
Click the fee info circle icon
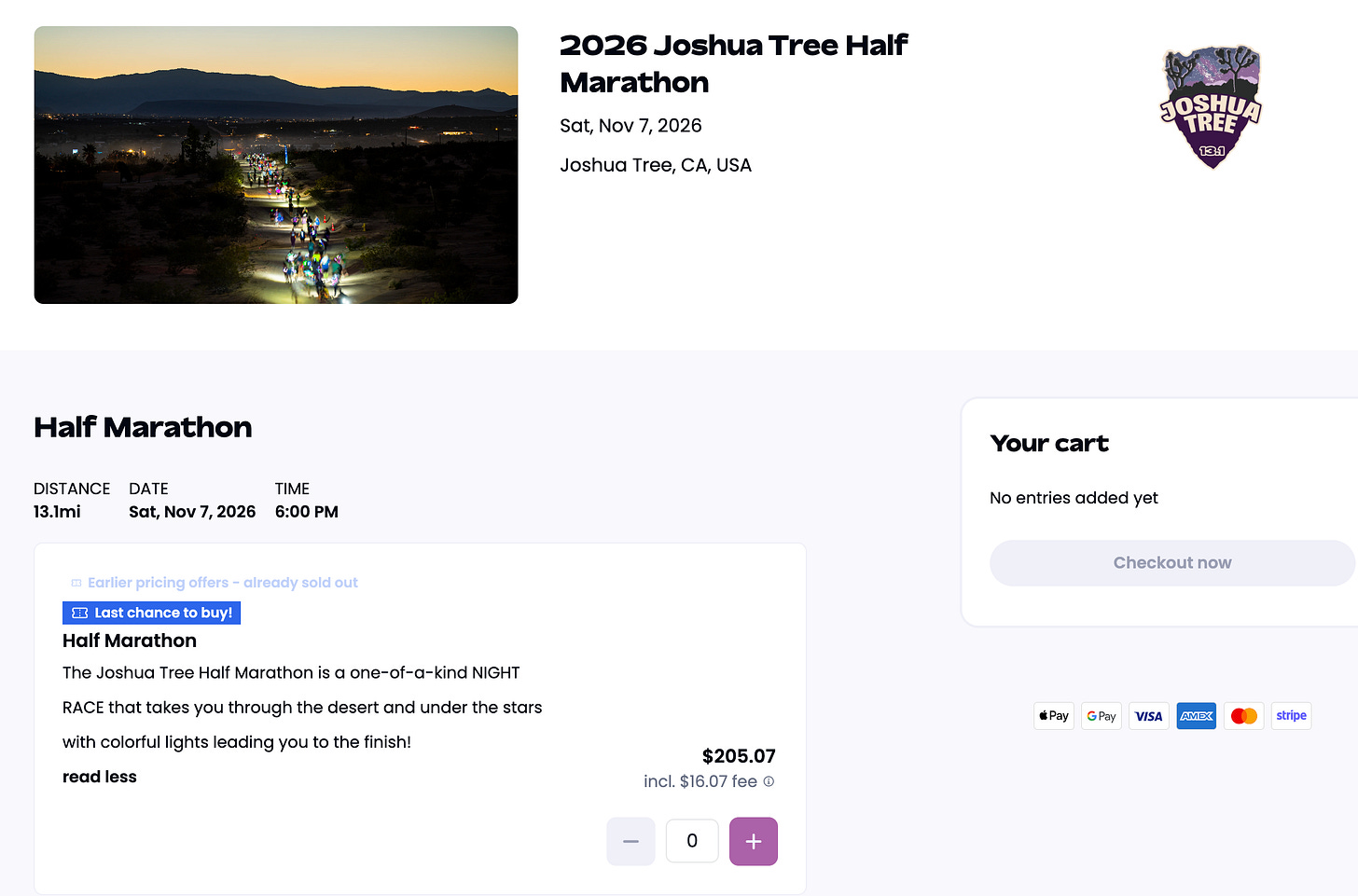[x=769, y=781]
